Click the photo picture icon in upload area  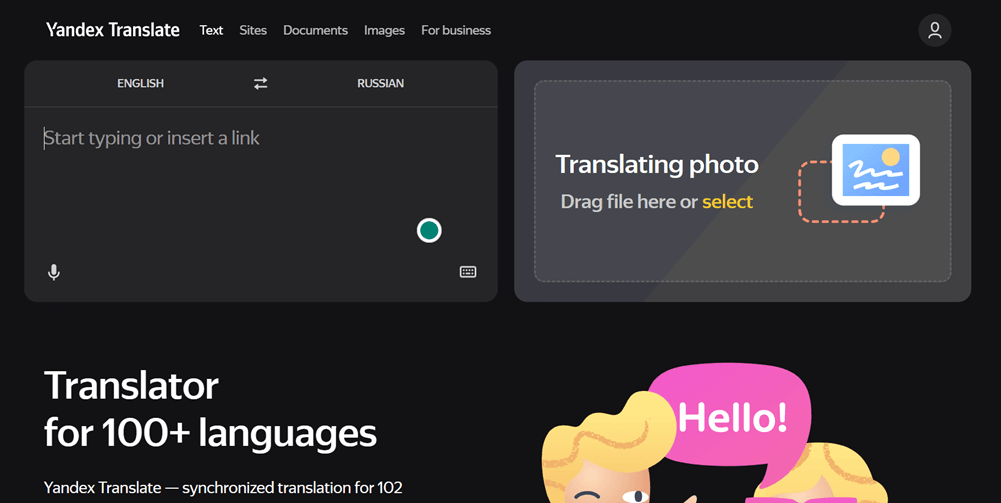[875, 170]
